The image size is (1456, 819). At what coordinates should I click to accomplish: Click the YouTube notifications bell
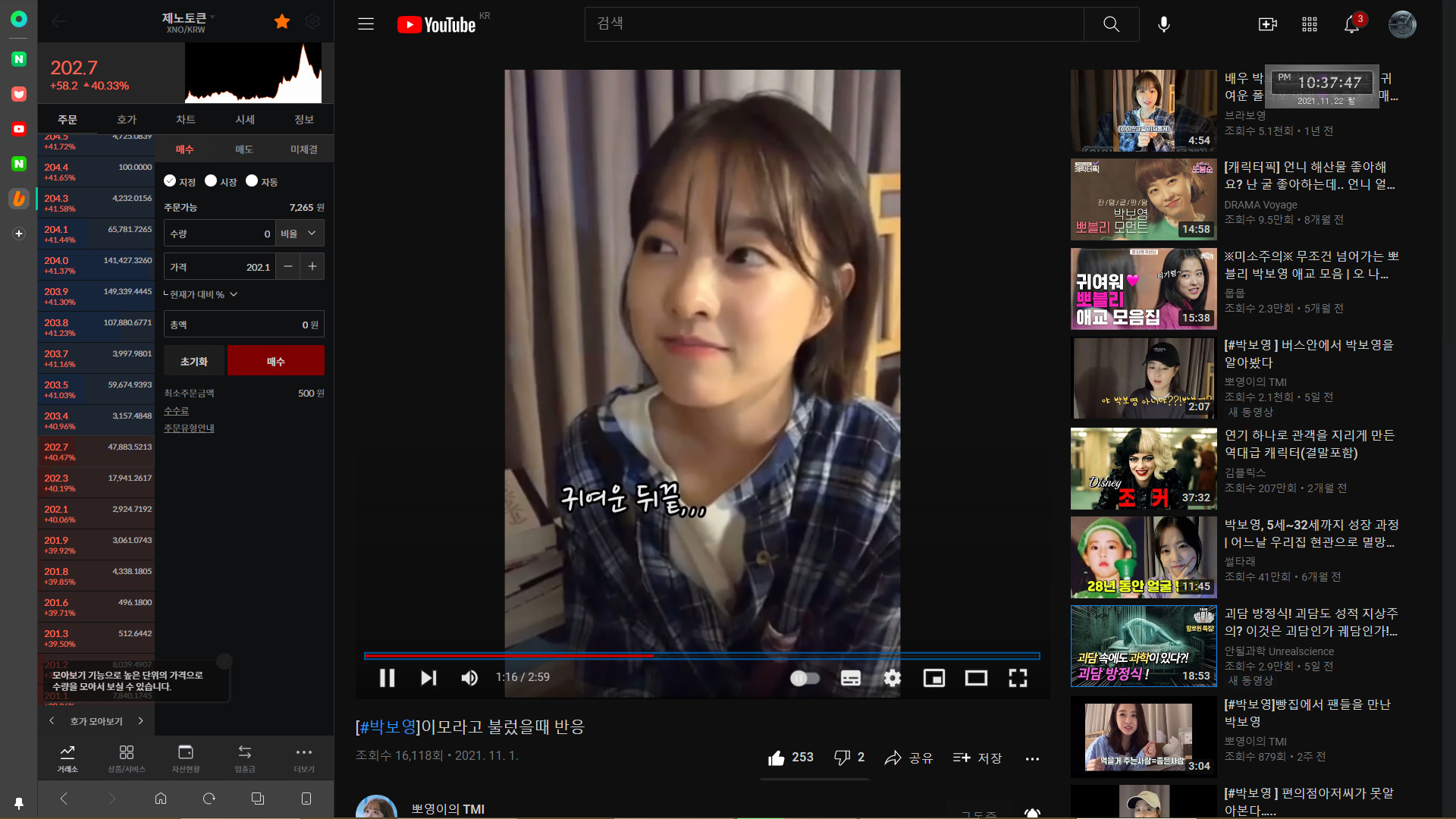(1351, 24)
